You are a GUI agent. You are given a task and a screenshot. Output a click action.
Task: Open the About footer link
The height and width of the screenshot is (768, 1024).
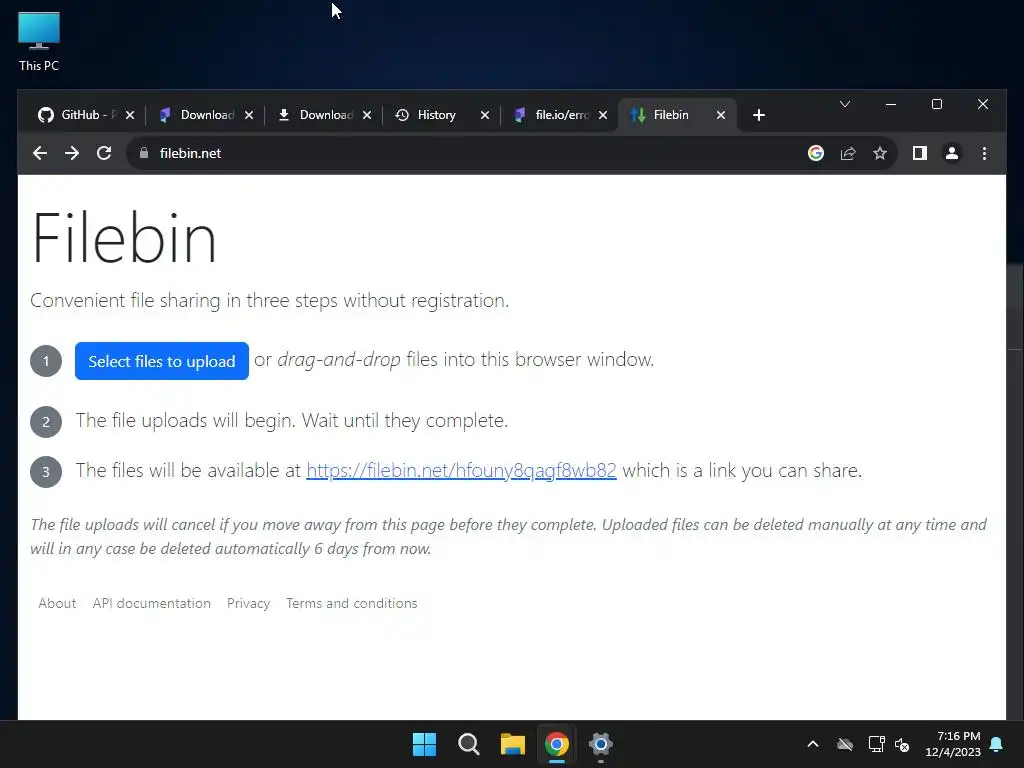[x=57, y=603]
